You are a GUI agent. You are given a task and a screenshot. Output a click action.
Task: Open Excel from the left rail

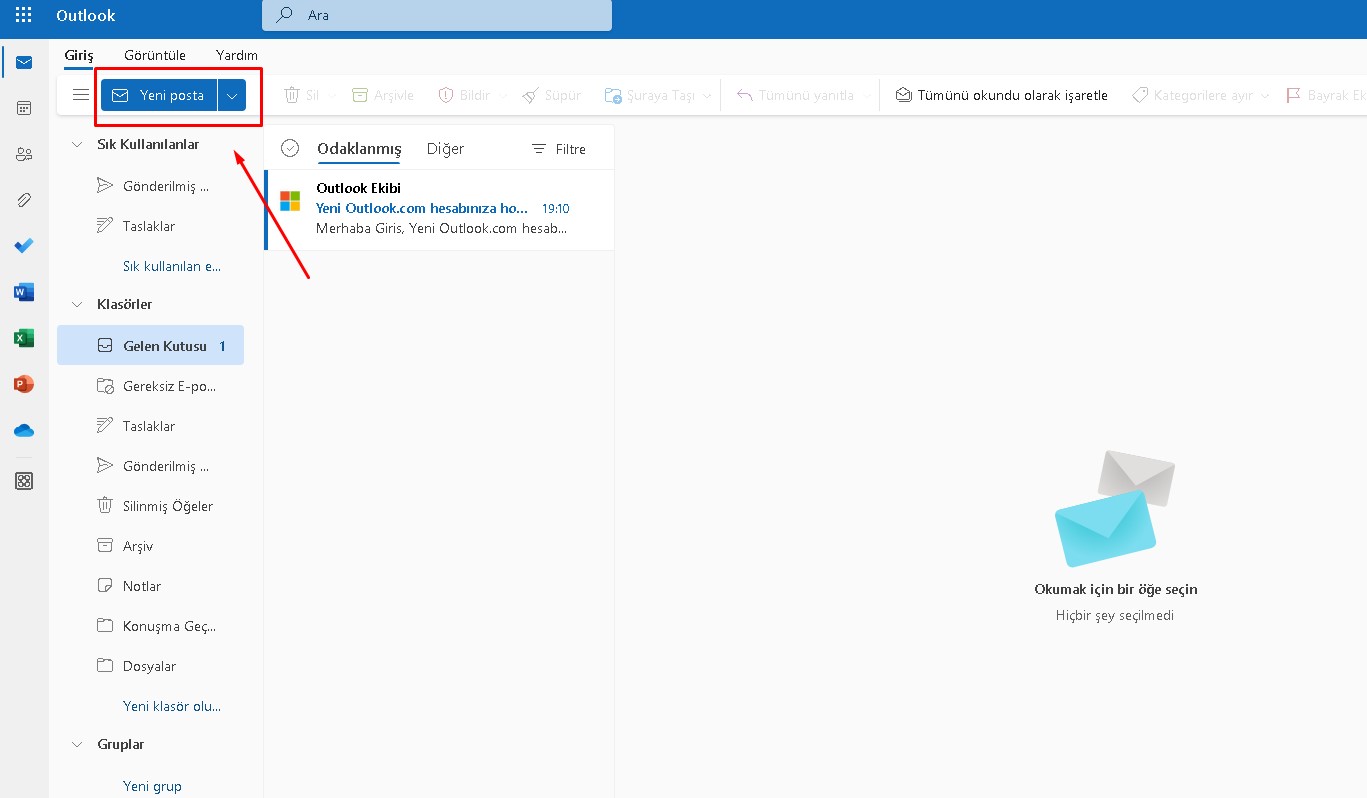[23, 337]
